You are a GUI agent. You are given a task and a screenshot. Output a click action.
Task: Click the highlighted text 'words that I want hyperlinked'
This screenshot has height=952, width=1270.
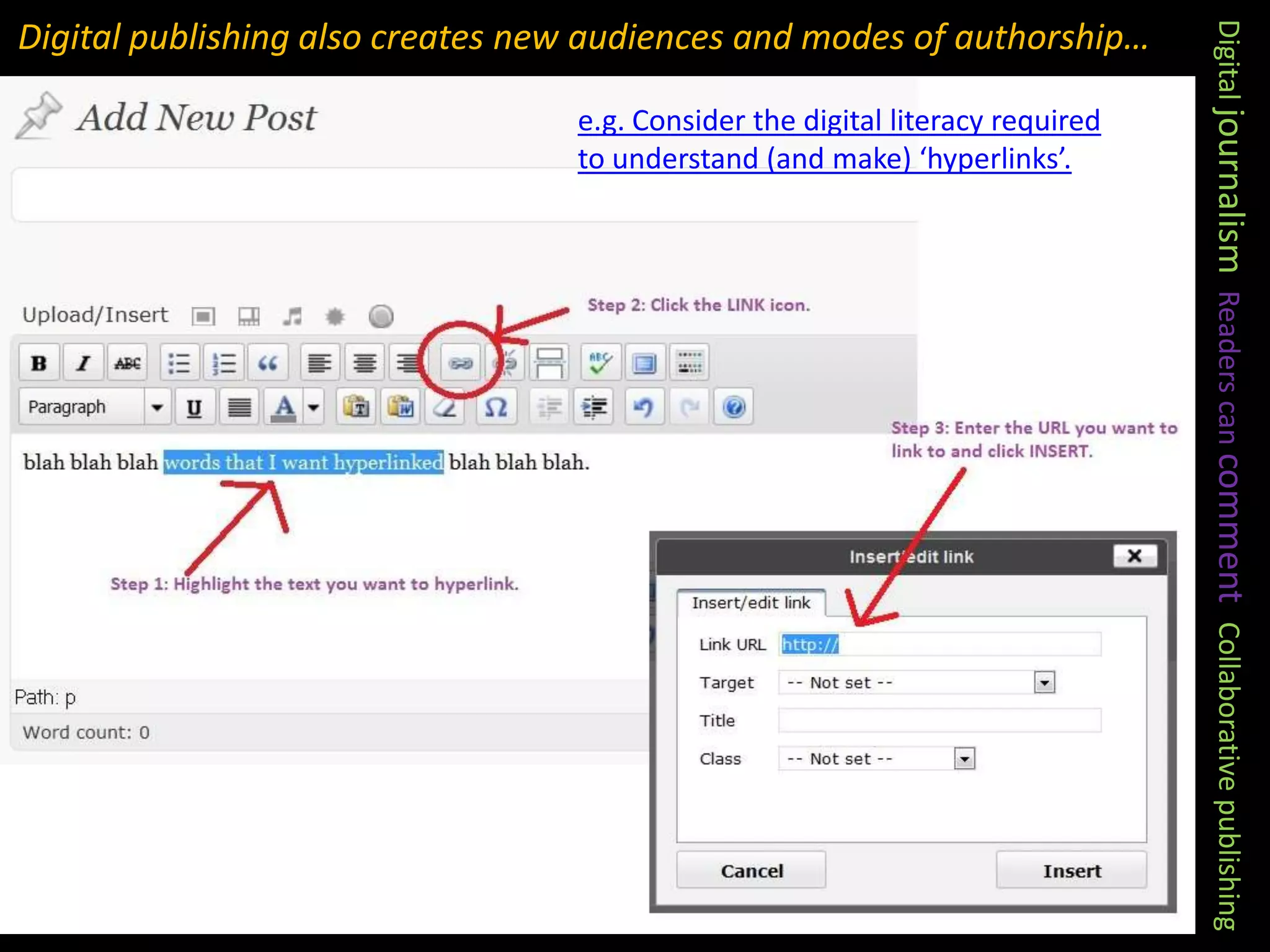304,462
